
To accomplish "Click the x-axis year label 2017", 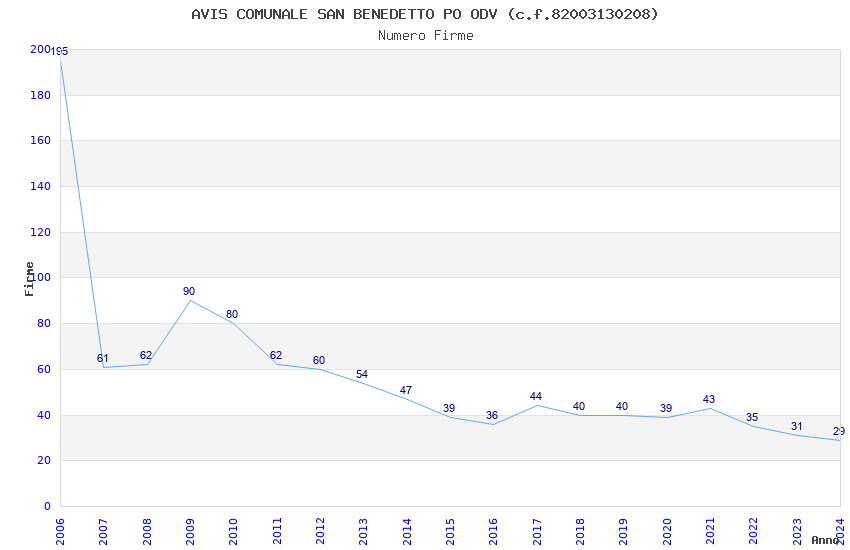I will click(x=537, y=531).
